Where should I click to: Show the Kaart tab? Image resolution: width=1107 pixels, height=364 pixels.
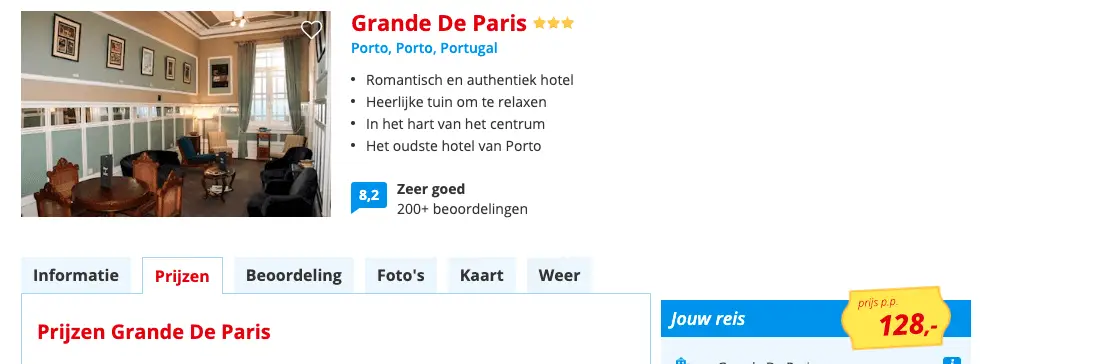(x=482, y=275)
